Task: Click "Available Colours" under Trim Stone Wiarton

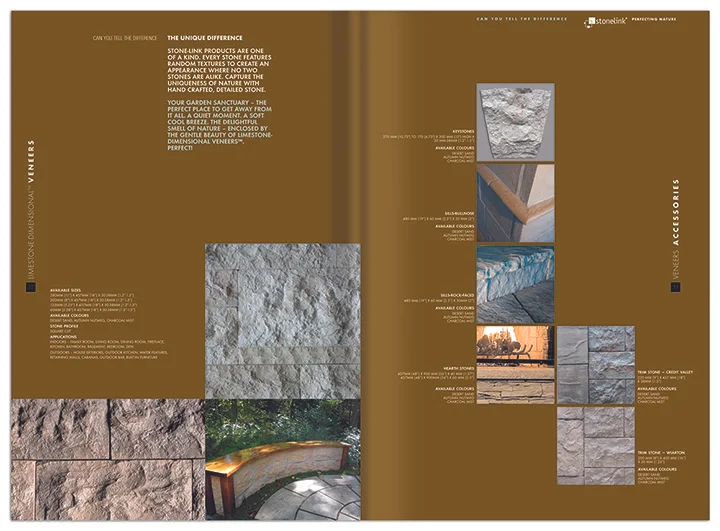Action: (657, 469)
